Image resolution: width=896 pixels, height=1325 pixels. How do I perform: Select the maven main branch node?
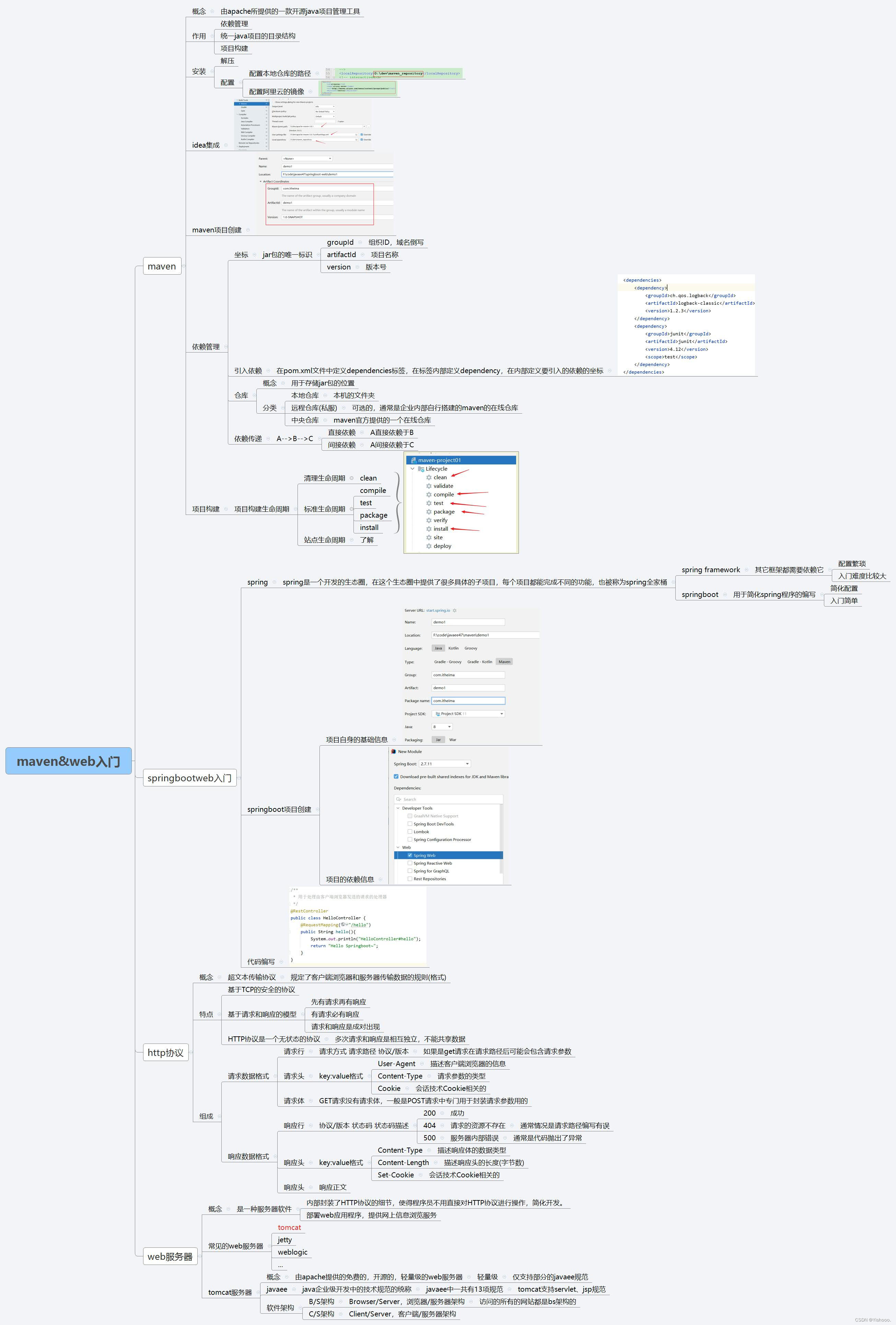(162, 266)
